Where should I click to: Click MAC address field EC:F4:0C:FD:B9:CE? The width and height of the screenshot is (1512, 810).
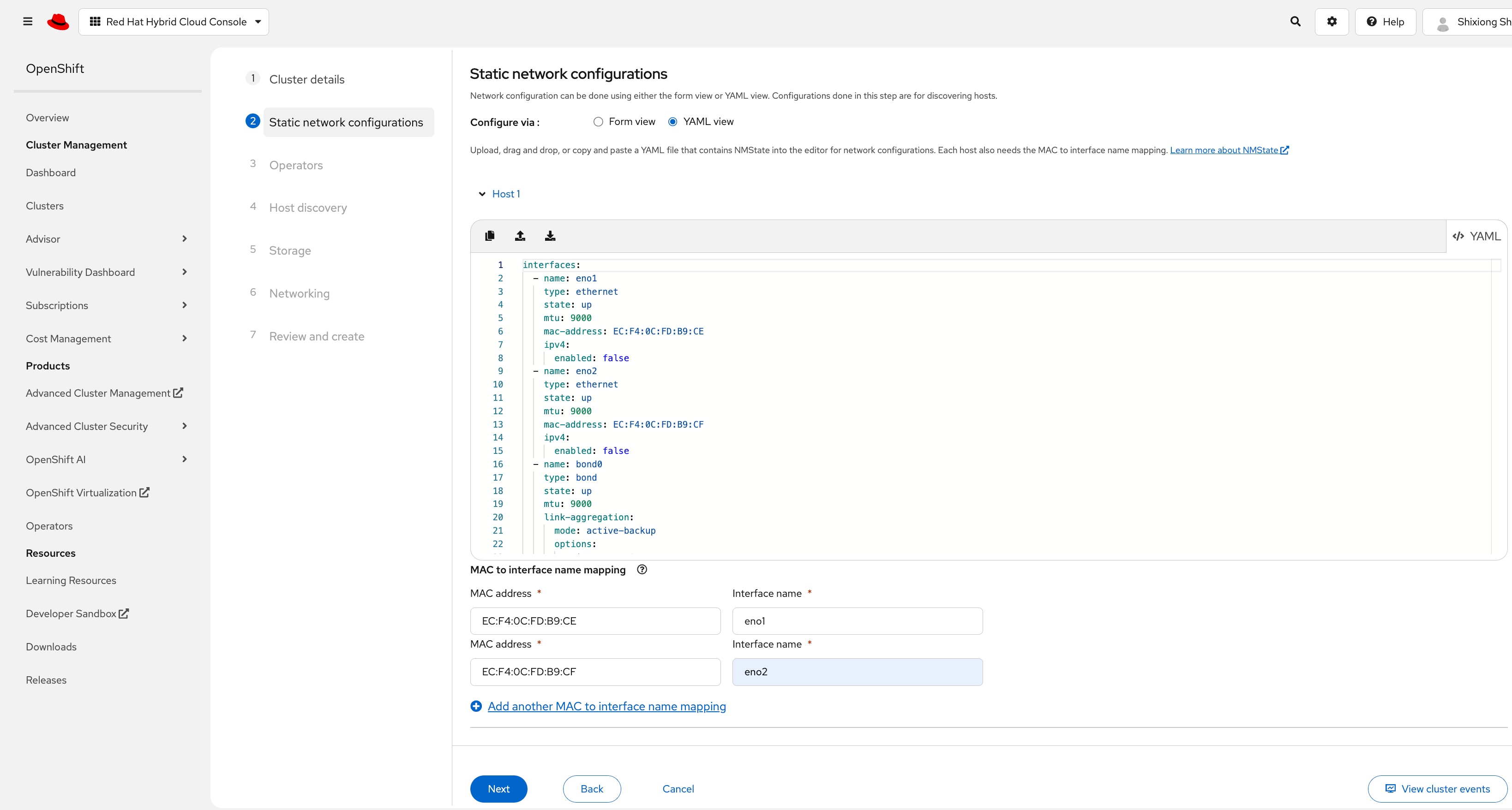pos(595,621)
